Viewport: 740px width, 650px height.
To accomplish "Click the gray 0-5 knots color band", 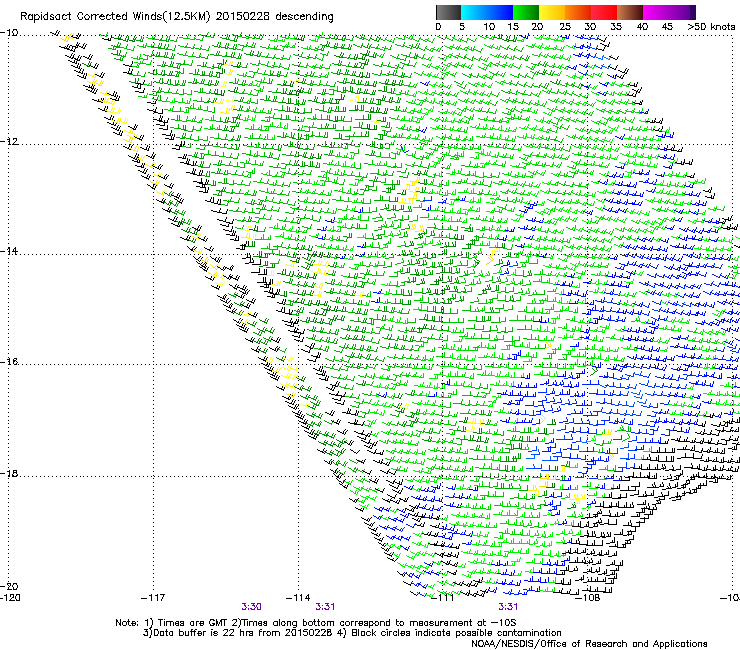I will [x=448, y=12].
